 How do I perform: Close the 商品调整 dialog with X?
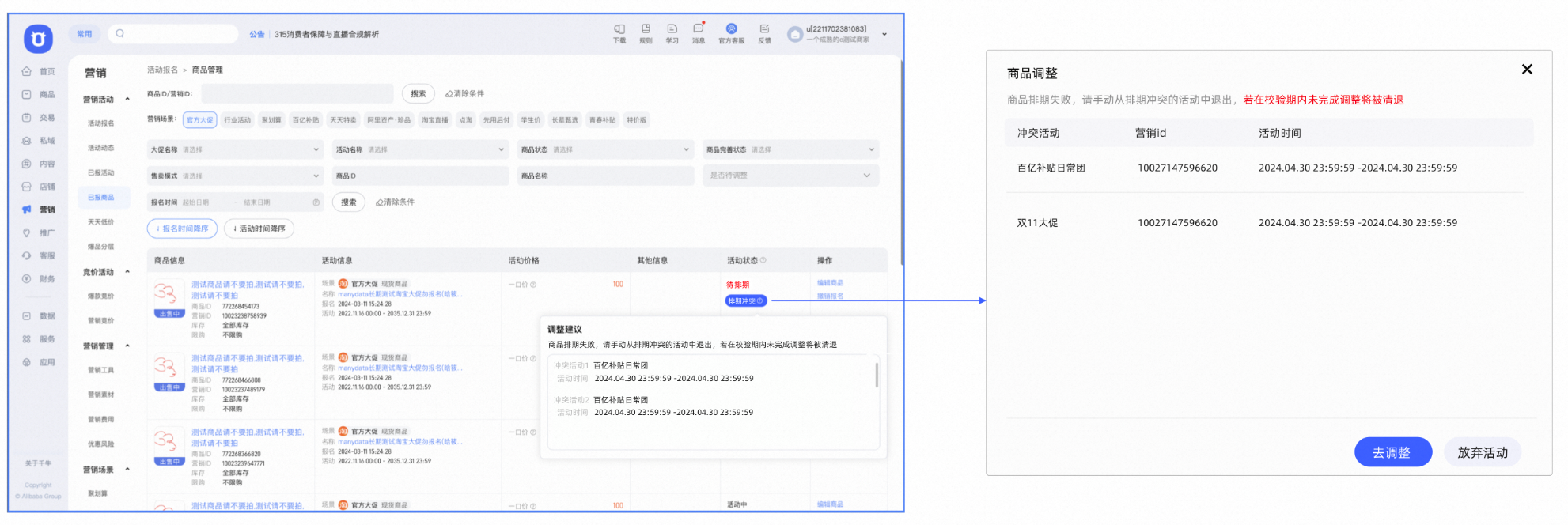pyautogui.click(x=1527, y=70)
